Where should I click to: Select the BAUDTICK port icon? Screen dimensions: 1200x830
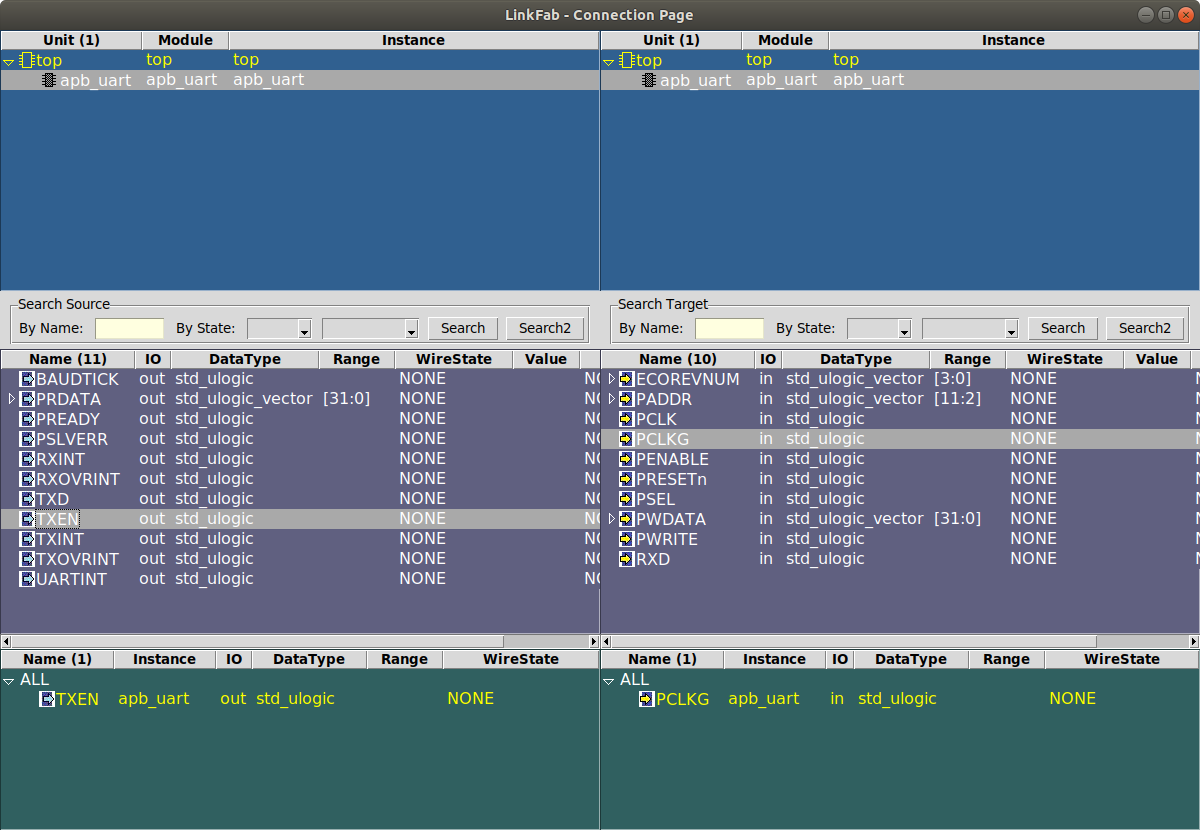[28, 379]
